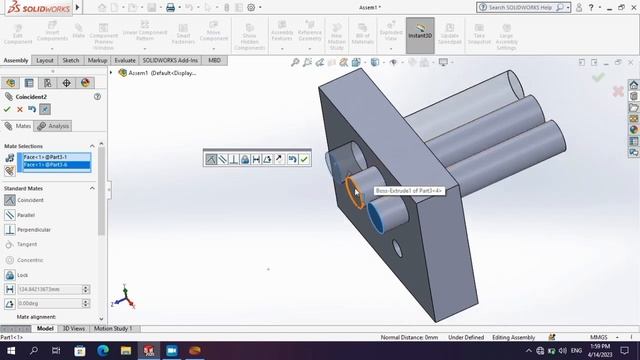
Task: Click the distance value spinner arrows
Action: pos(86,289)
